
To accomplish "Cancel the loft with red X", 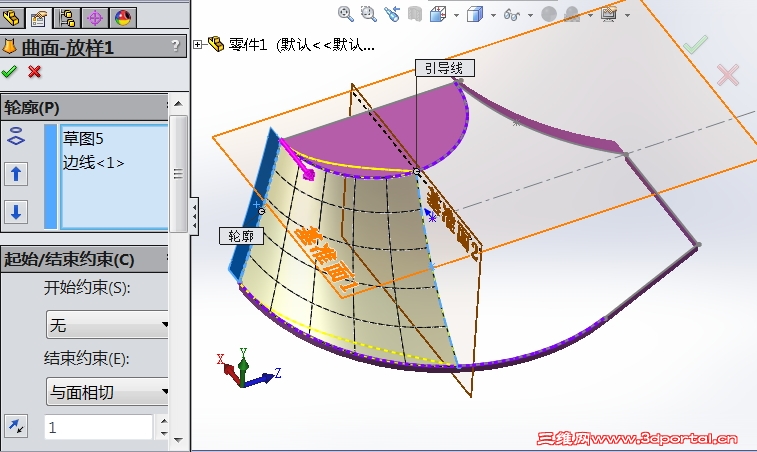I will (x=34, y=72).
